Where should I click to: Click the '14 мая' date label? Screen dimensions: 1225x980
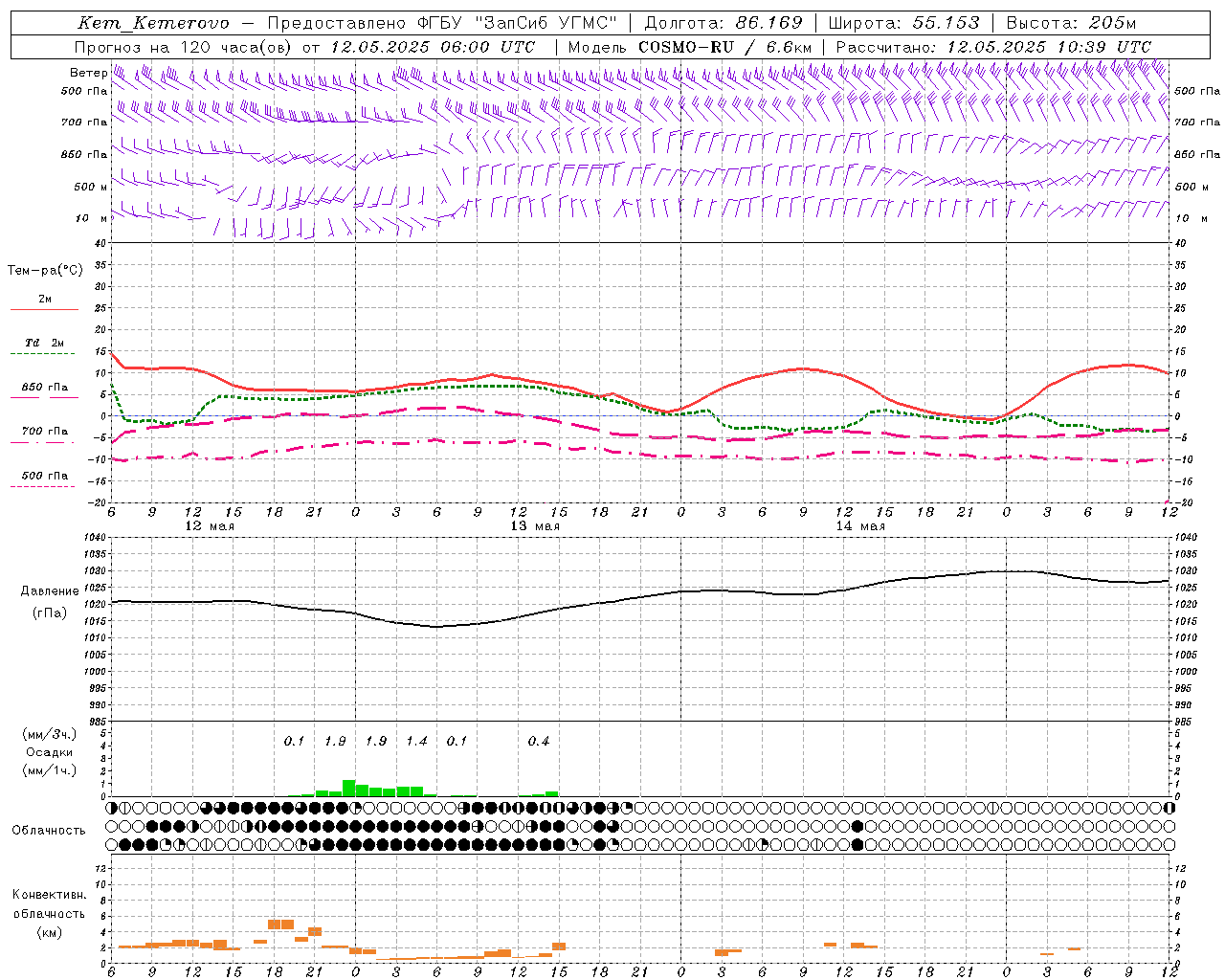[x=860, y=525]
